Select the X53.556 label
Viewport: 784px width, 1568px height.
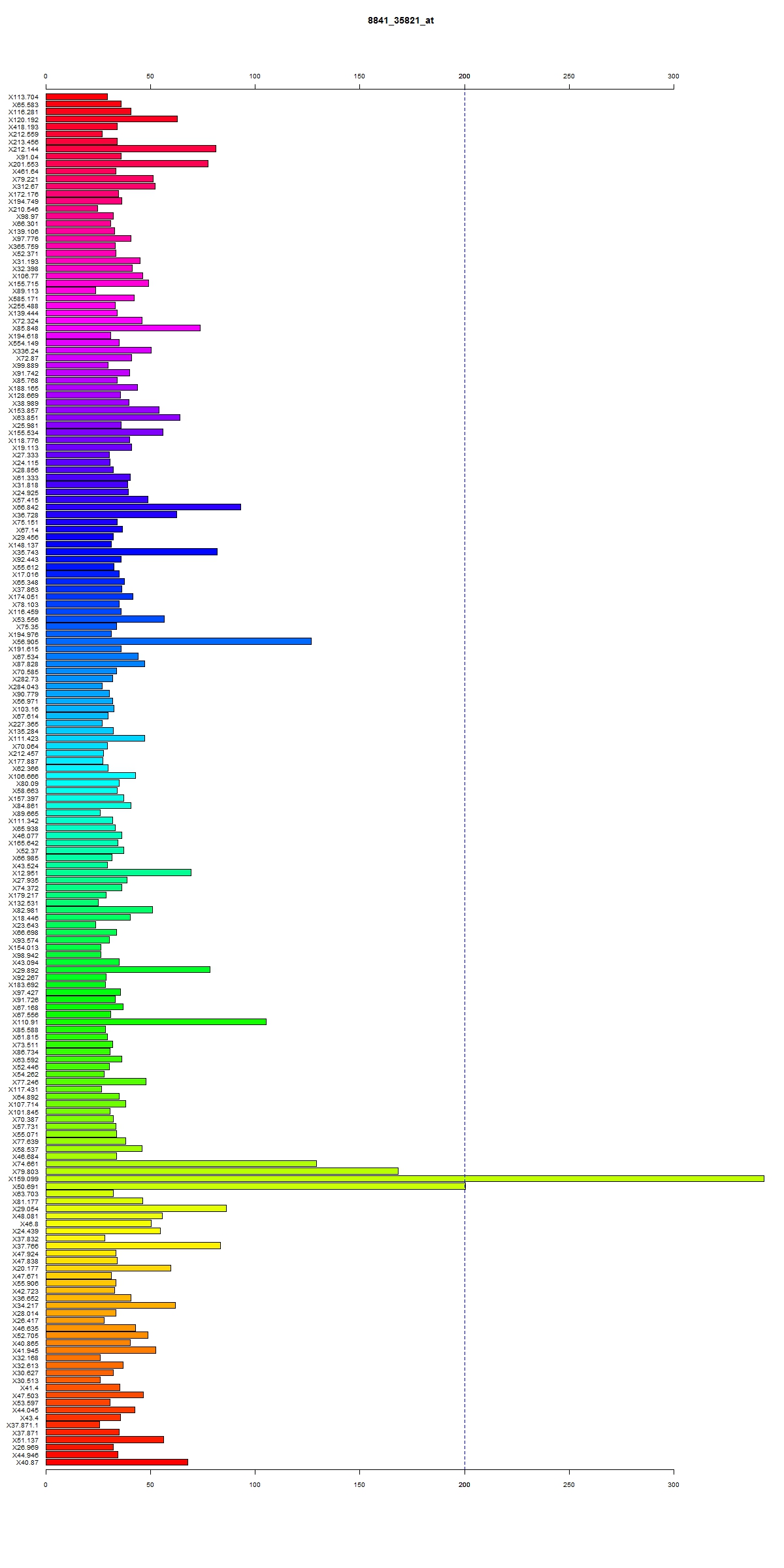[25, 619]
